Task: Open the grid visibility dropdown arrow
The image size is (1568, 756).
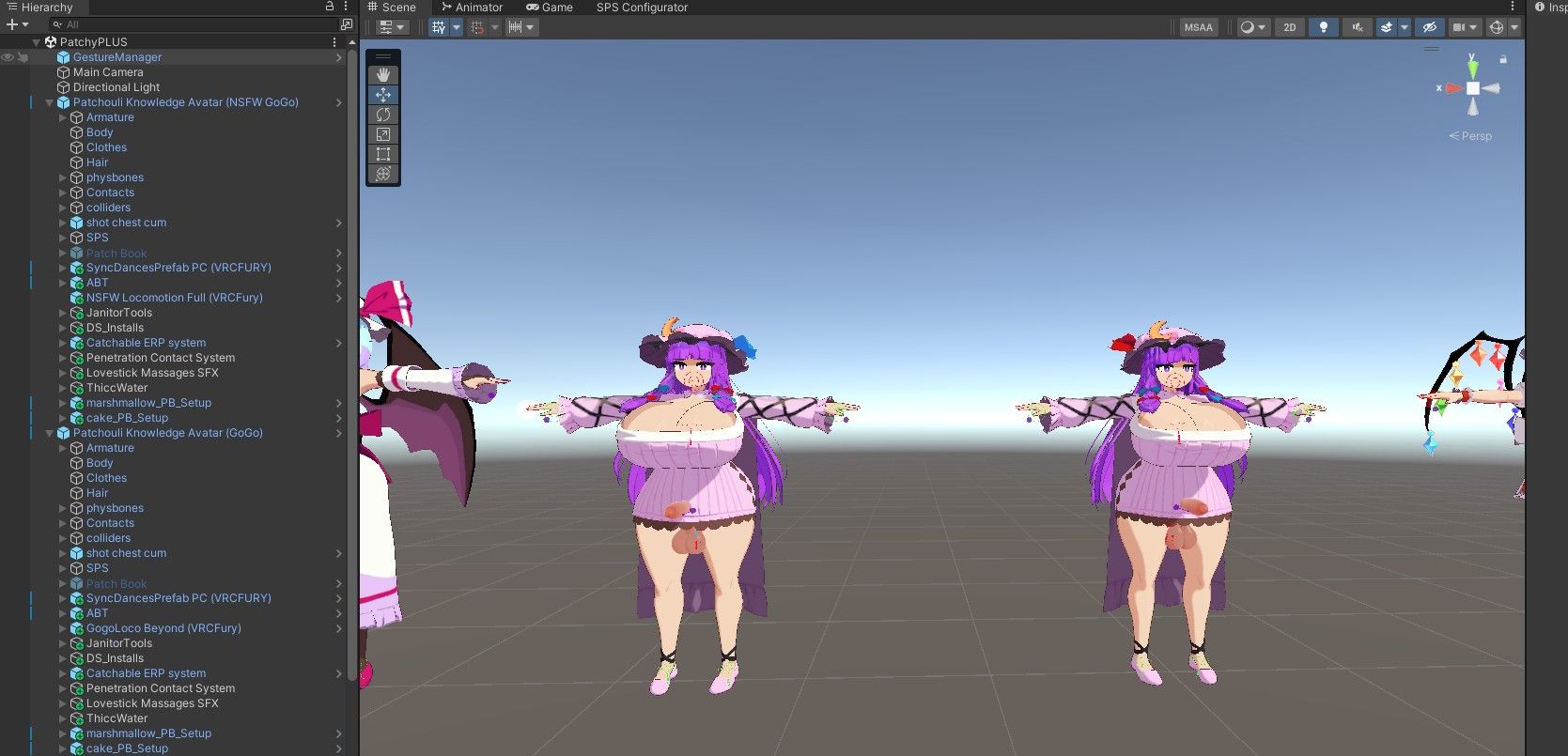Action: click(457, 27)
